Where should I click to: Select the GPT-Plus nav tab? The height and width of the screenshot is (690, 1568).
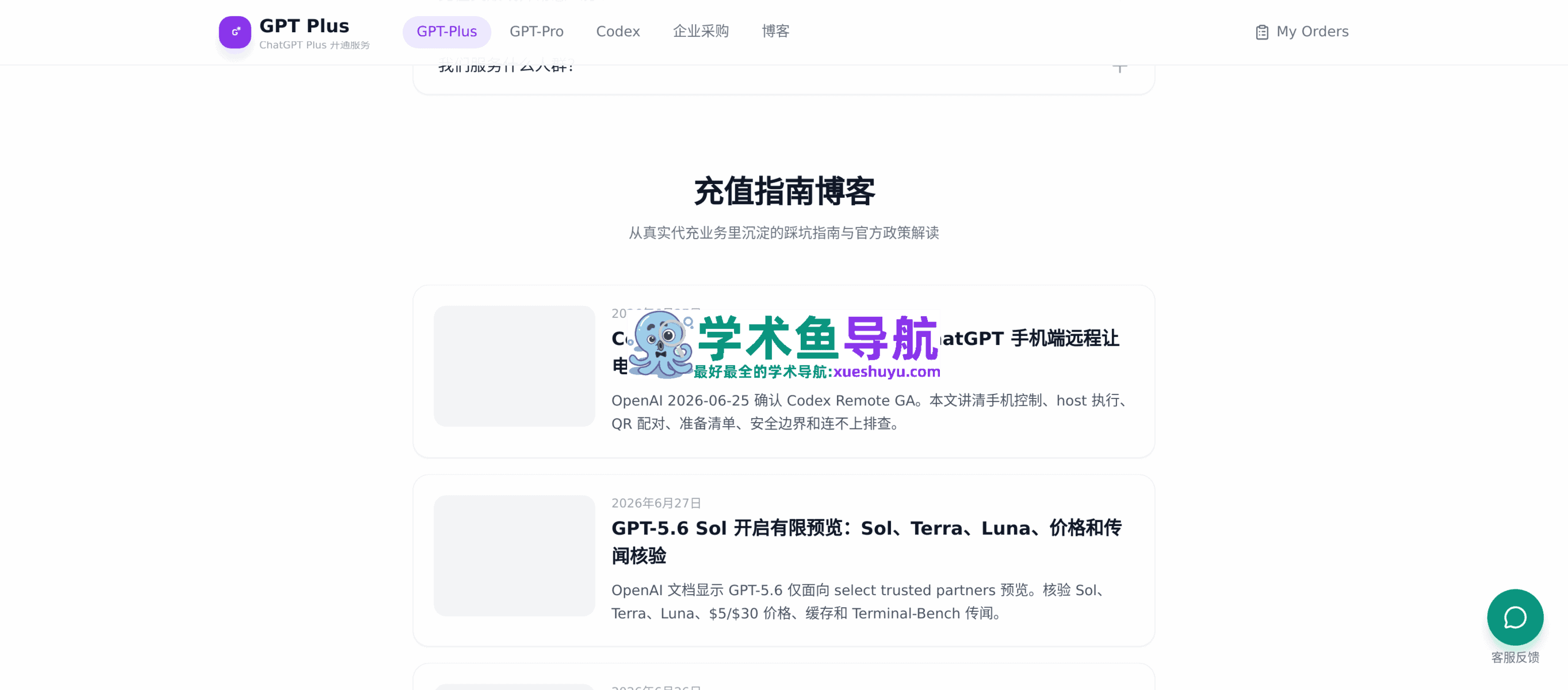tap(446, 32)
